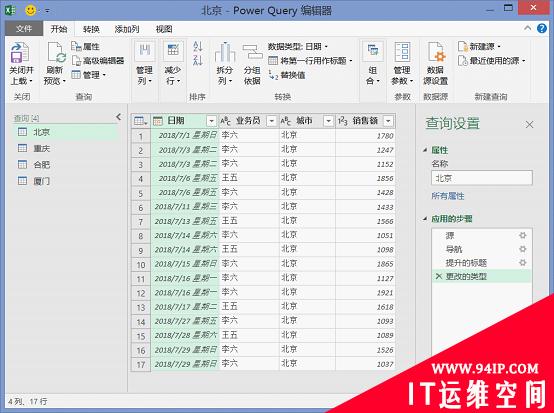Click the Close & Load (关闭并上载) icon
This screenshot has width=554, height=413.
[x=20, y=53]
